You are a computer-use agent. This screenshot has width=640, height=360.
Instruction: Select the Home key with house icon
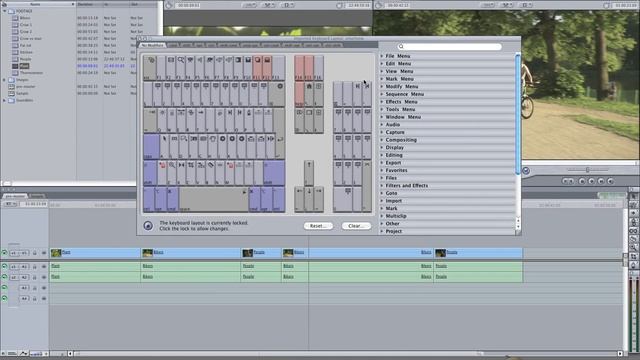coord(309,94)
